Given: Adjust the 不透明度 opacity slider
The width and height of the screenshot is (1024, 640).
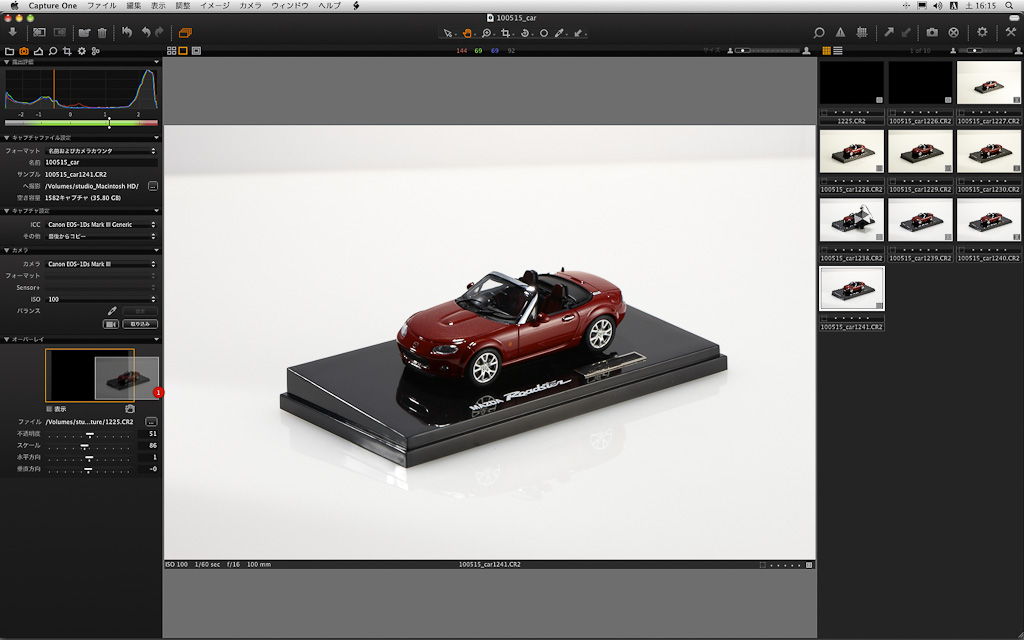Looking at the screenshot, I should pyautogui.click(x=88, y=434).
